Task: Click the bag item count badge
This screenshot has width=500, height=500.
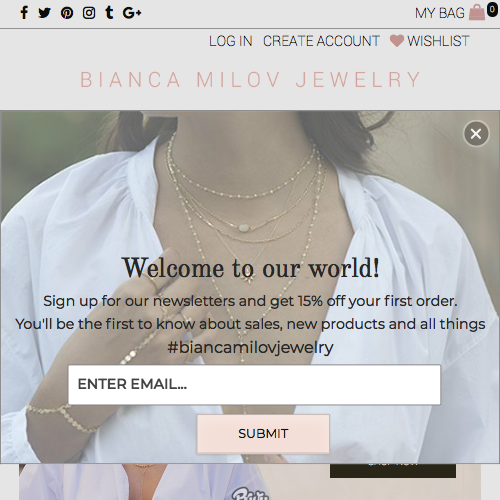Action: tap(492, 9)
